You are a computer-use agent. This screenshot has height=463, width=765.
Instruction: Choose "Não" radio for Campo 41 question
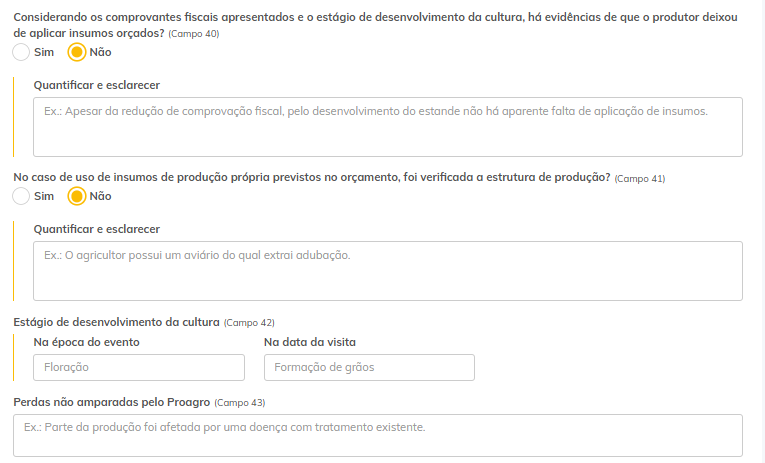[77, 196]
